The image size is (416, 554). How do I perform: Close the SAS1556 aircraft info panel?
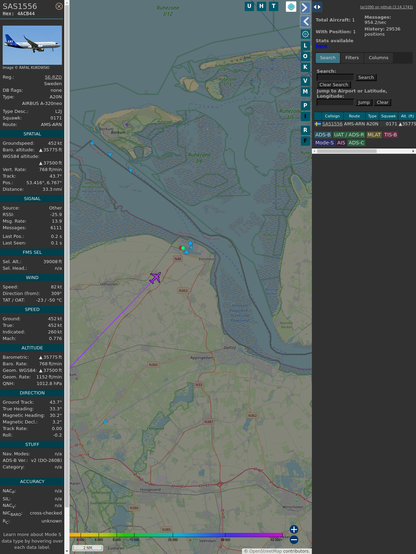[x=59, y=6]
